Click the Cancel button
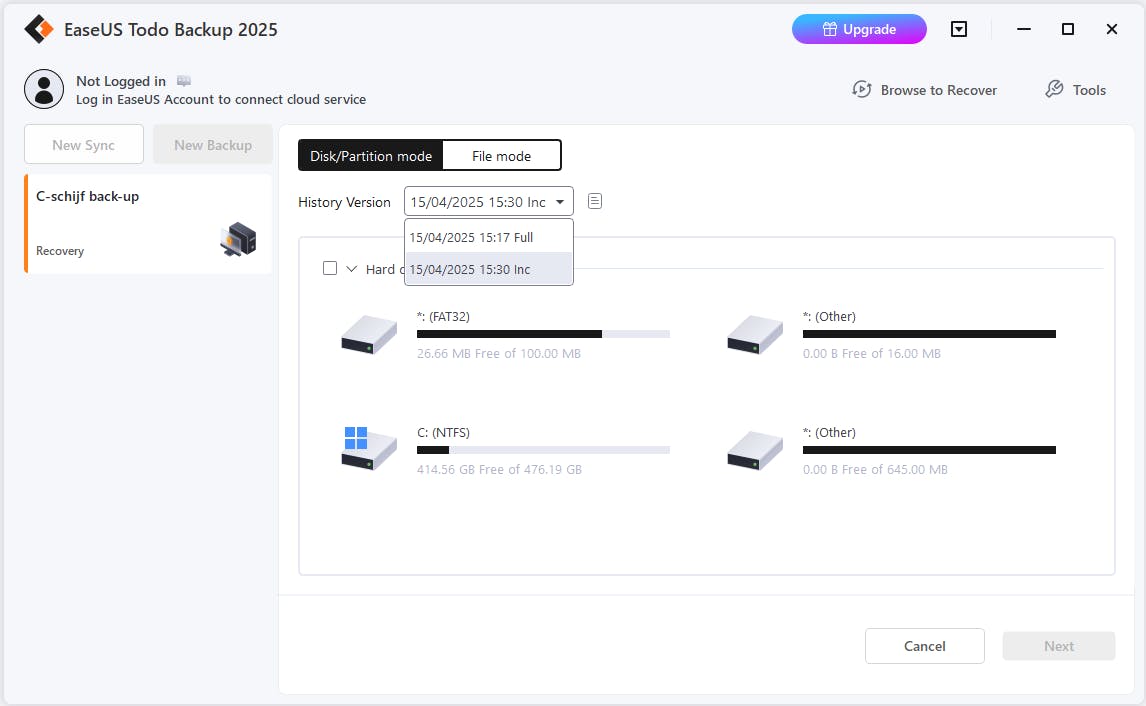 click(x=925, y=646)
